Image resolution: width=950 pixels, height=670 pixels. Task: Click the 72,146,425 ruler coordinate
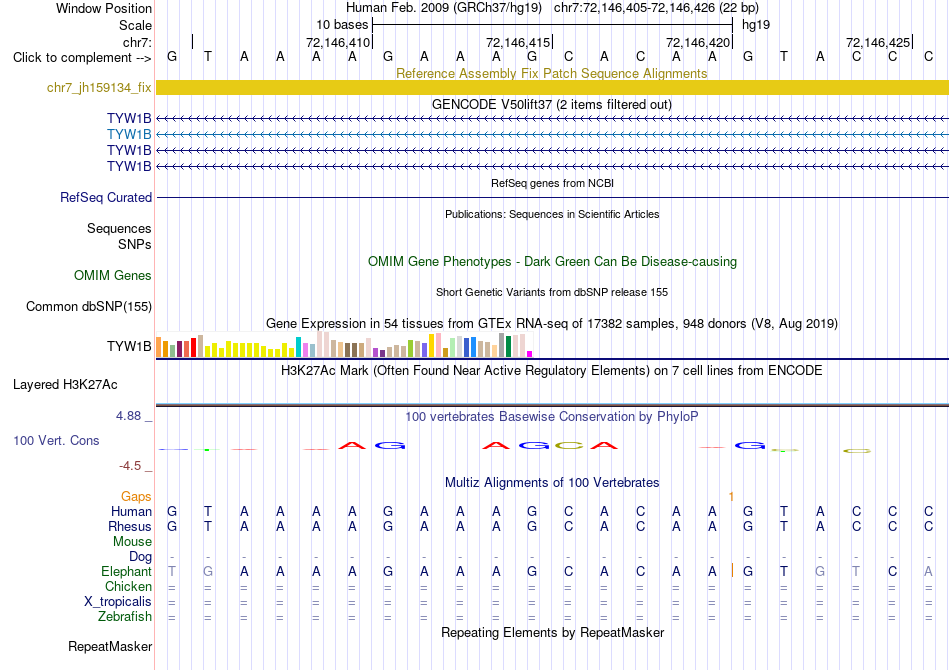click(878, 42)
